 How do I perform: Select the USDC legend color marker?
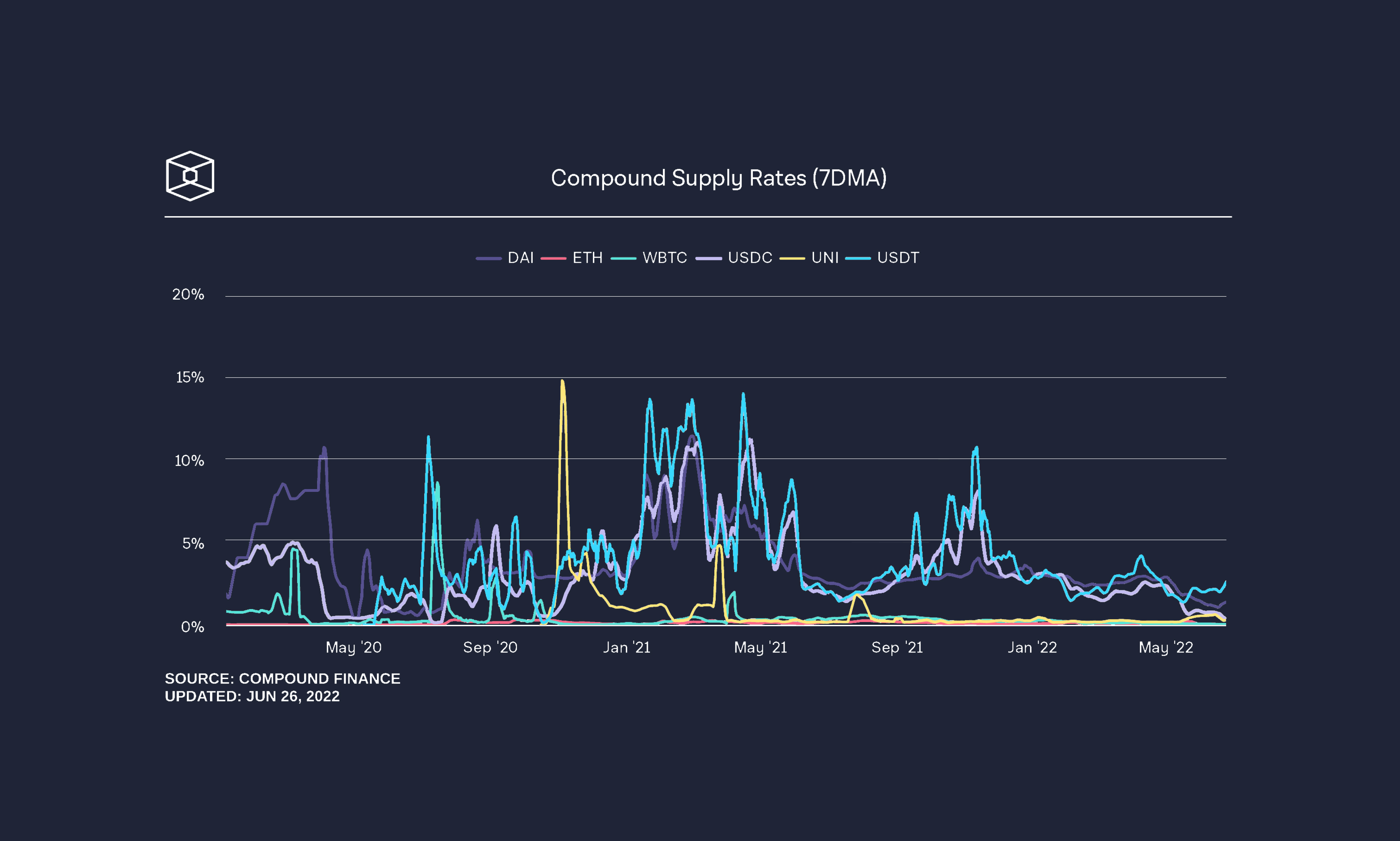tap(709, 258)
